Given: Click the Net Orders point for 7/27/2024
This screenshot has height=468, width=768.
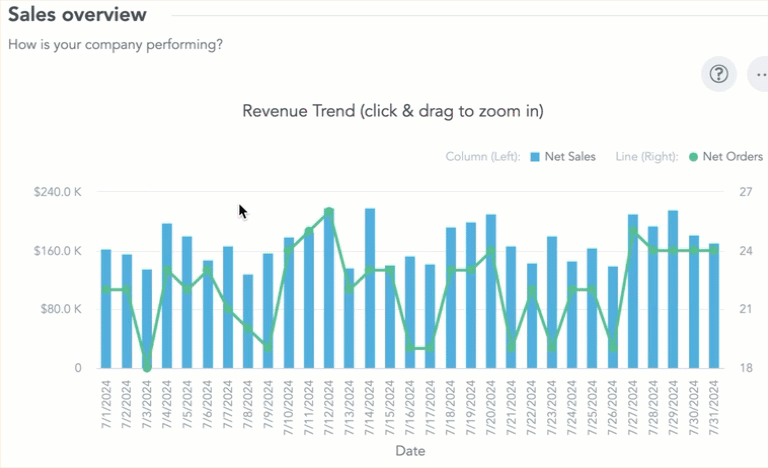Looking at the screenshot, I should [x=633, y=231].
